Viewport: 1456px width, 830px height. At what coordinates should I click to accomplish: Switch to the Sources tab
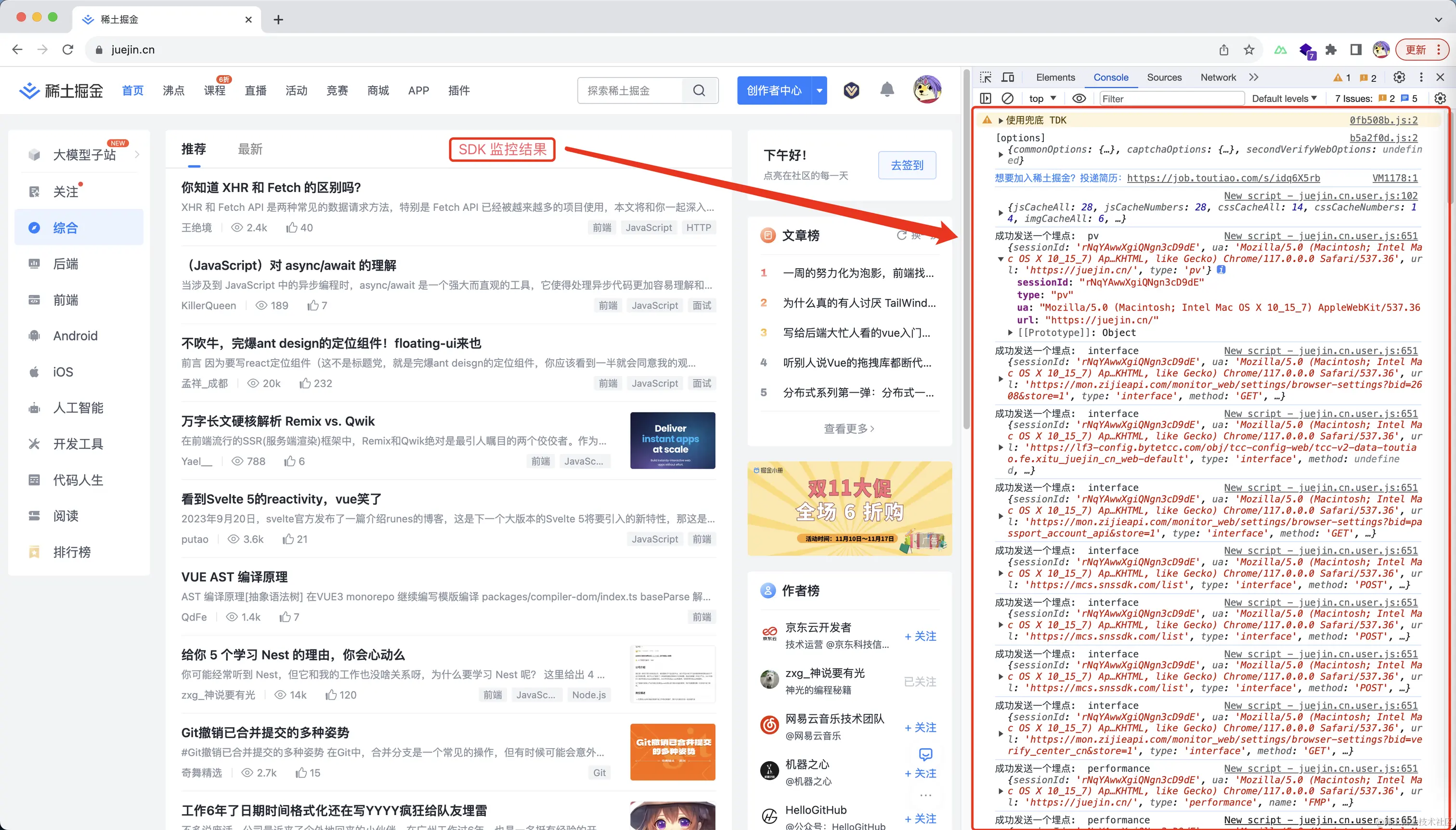click(x=1164, y=77)
